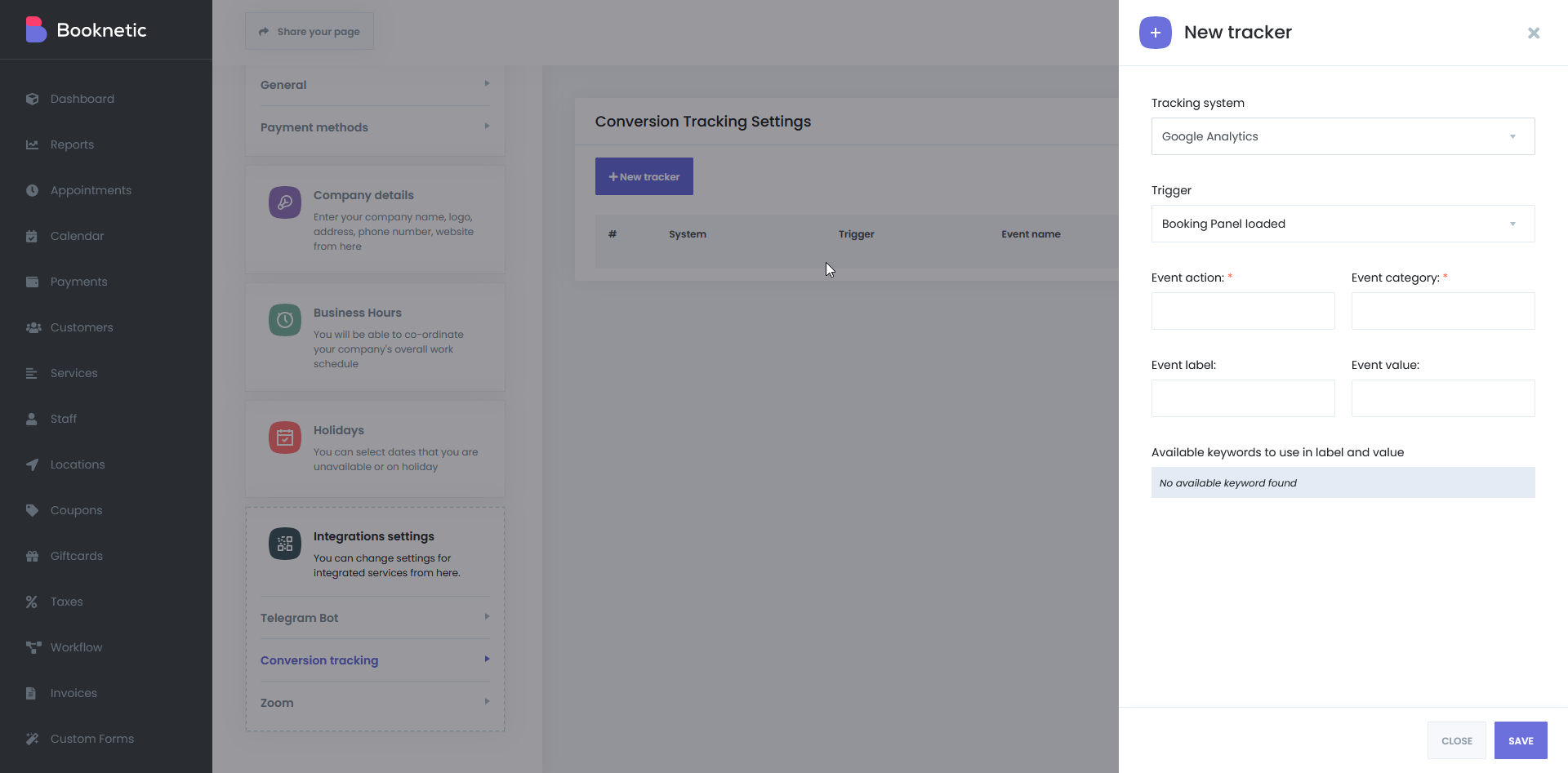1568x773 pixels.
Task: Create a New tracker
Action: (644, 176)
